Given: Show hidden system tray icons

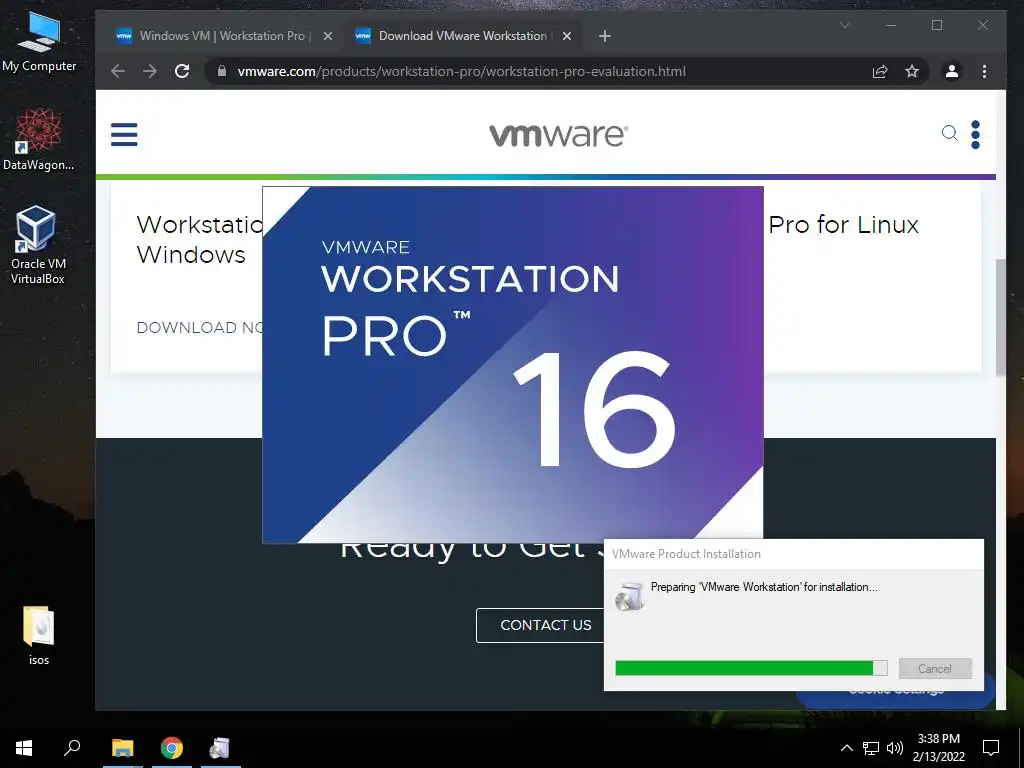Looking at the screenshot, I should (846, 748).
